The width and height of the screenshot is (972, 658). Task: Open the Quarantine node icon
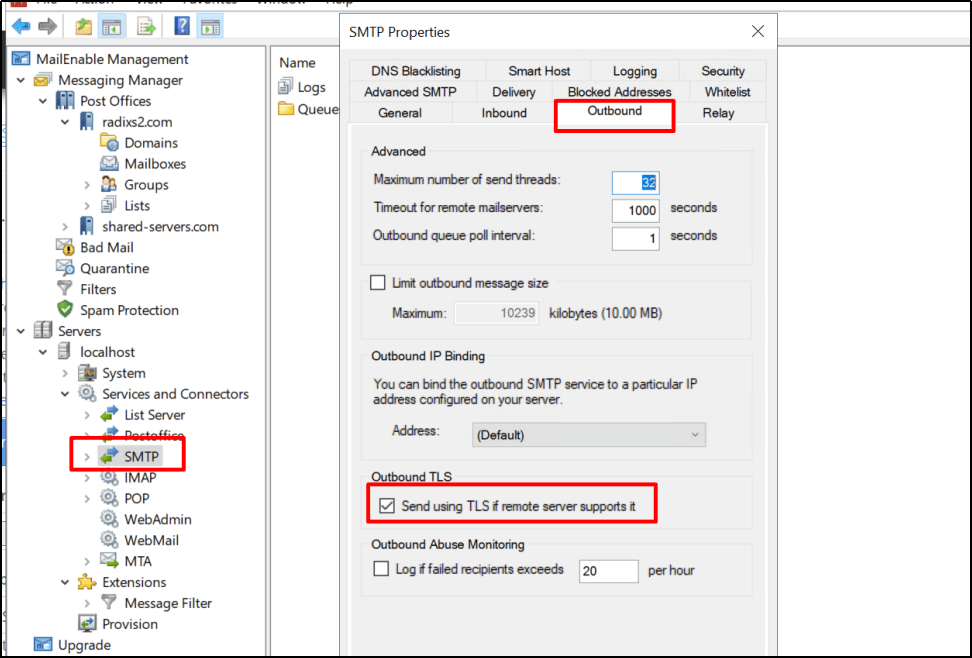pyautogui.click(x=65, y=268)
